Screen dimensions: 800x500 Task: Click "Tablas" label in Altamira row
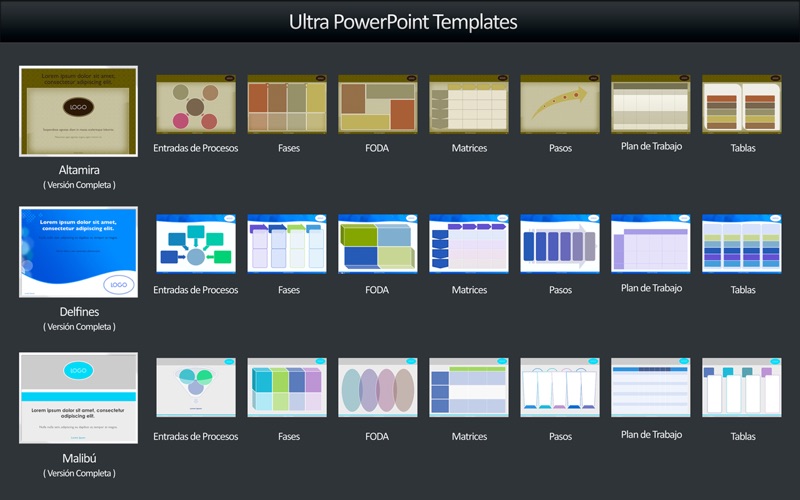pos(743,148)
